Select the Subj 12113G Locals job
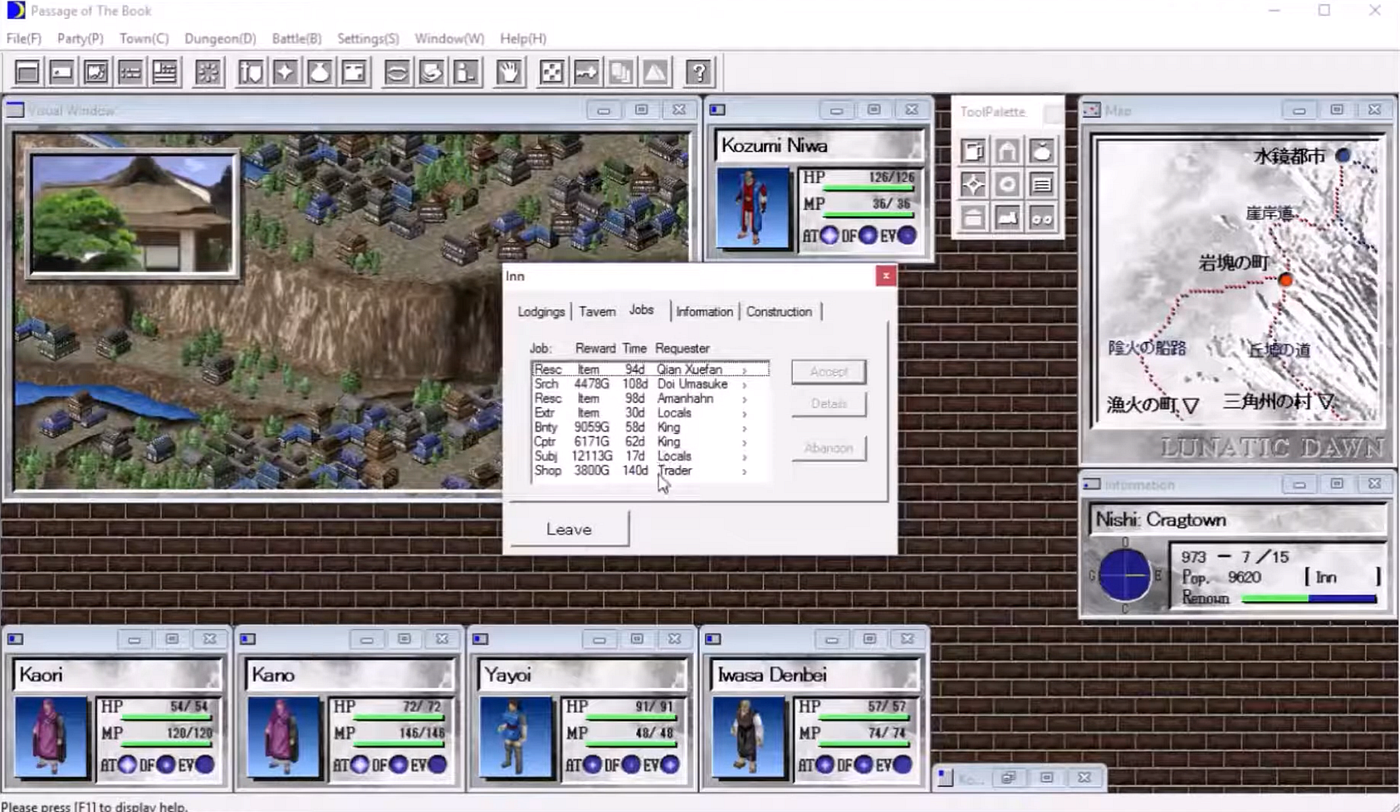The image size is (1400, 812). (x=650, y=456)
